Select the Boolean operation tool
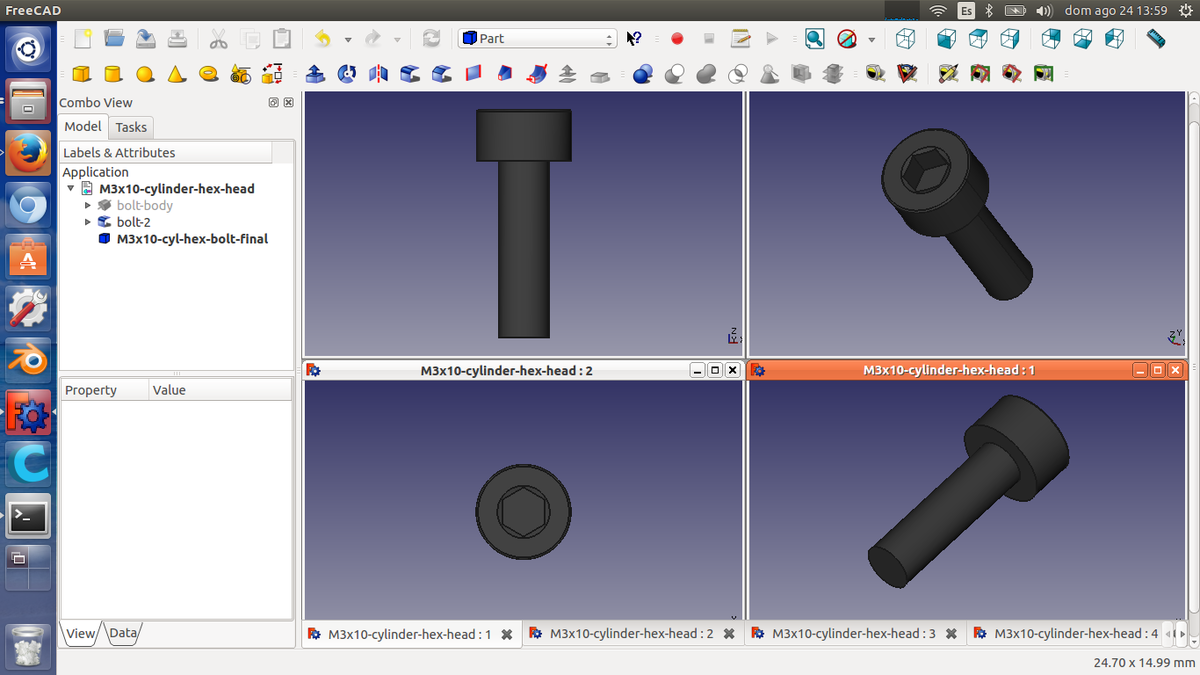The width and height of the screenshot is (1200, 675). [x=642, y=74]
